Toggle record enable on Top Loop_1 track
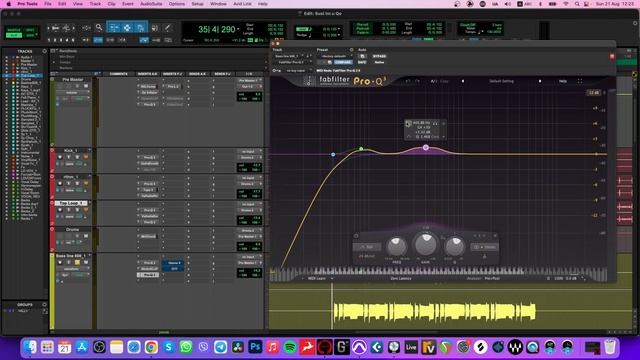The width and height of the screenshot is (640, 360). pyautogui.click(x=60, y=210)
